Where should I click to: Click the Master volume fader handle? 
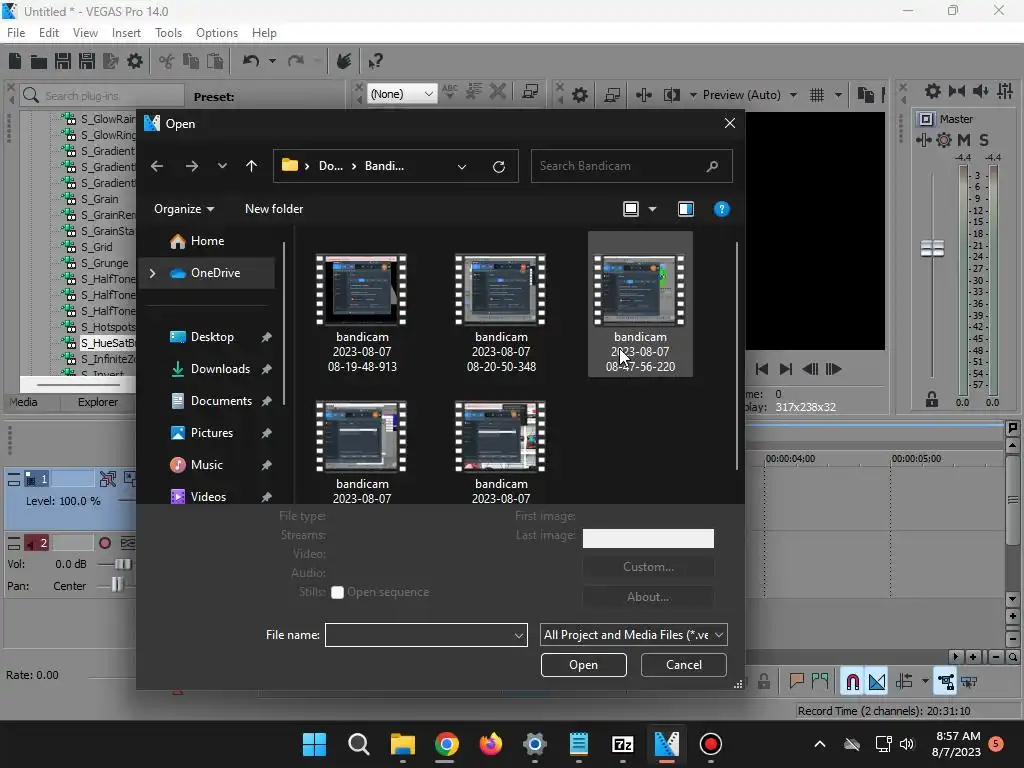point(932,248)
